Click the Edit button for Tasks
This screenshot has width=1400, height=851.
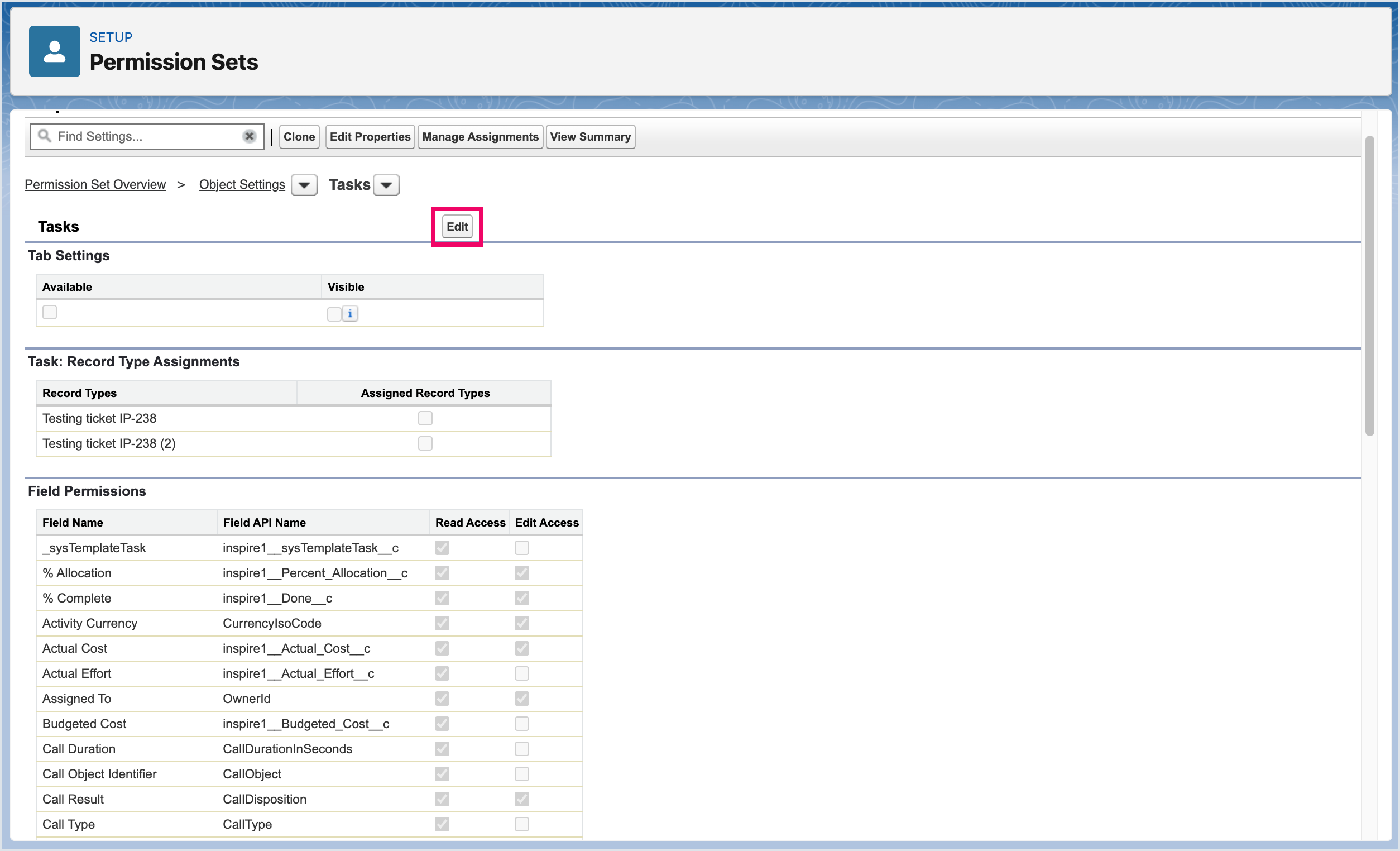point(457,226)
